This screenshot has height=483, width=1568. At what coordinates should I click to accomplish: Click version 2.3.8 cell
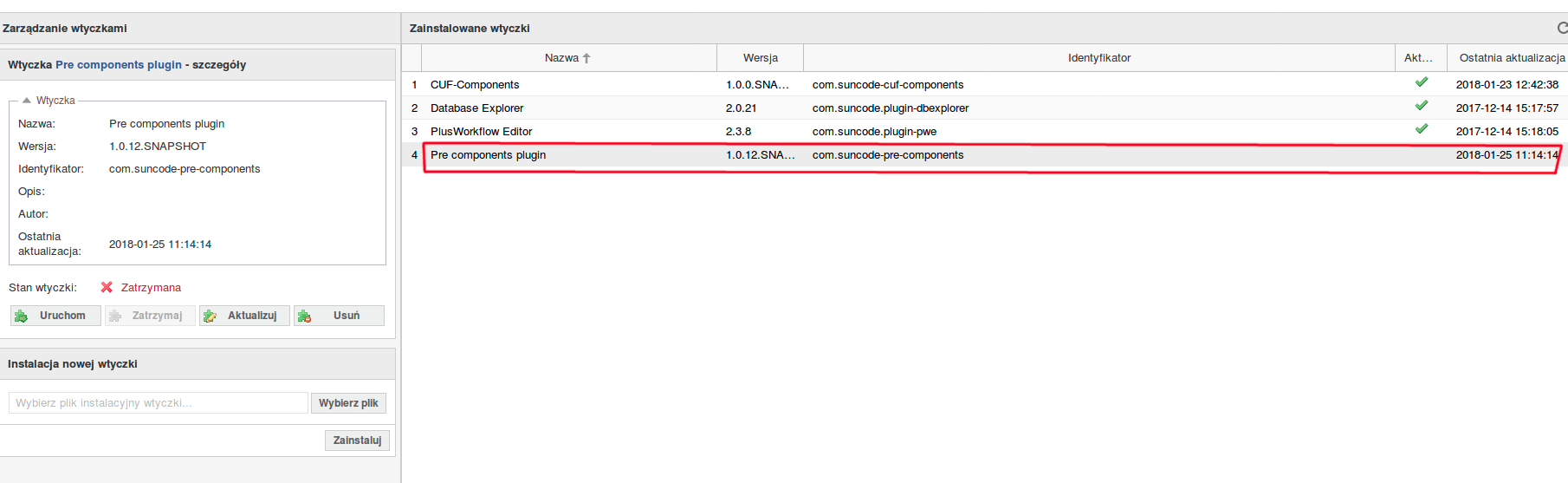(739, 132)
